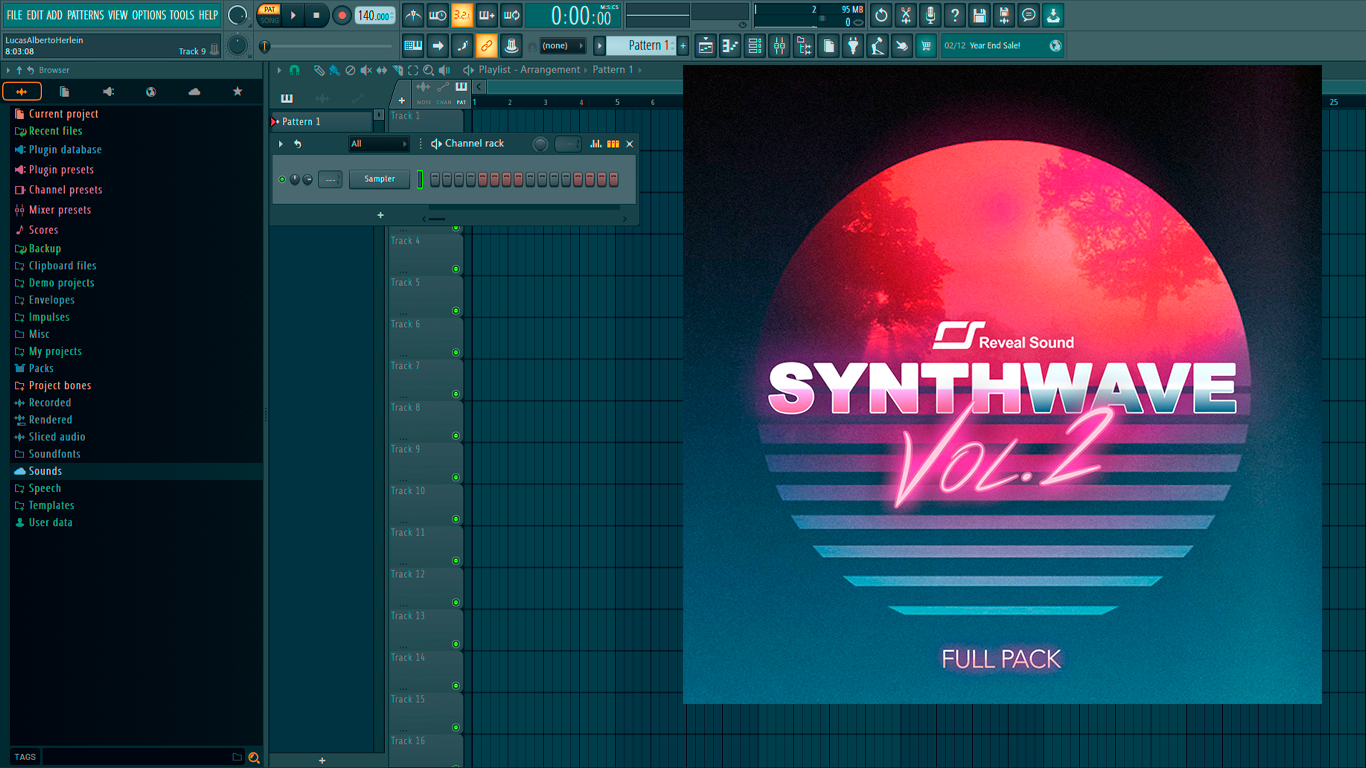Viewport: 1366px width, 768px height.
Task: Click the Sampler channel button
Action: click(x=379, y=179)
